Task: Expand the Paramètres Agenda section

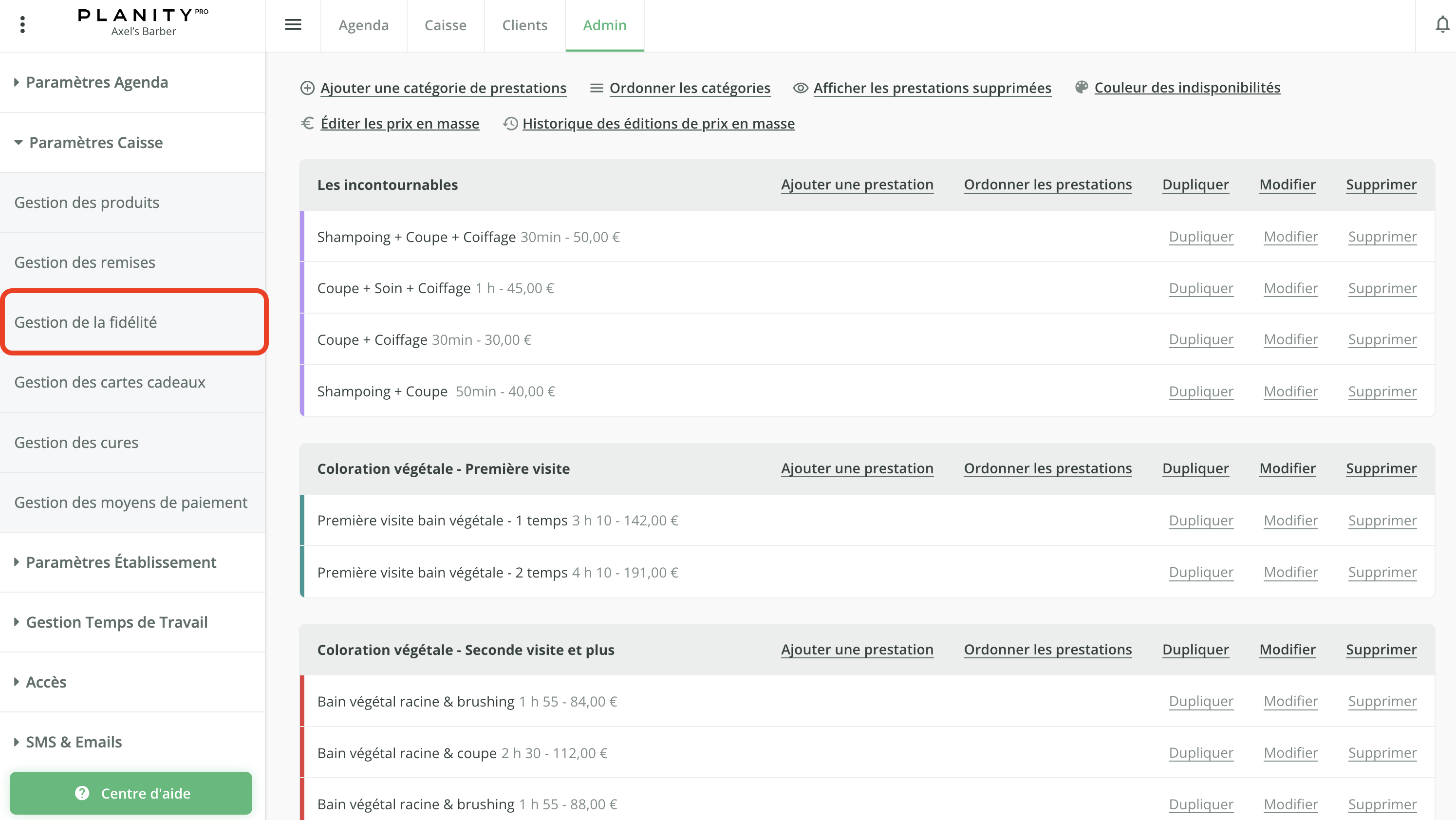Action: pyautogui.click(x=97, y=82)
